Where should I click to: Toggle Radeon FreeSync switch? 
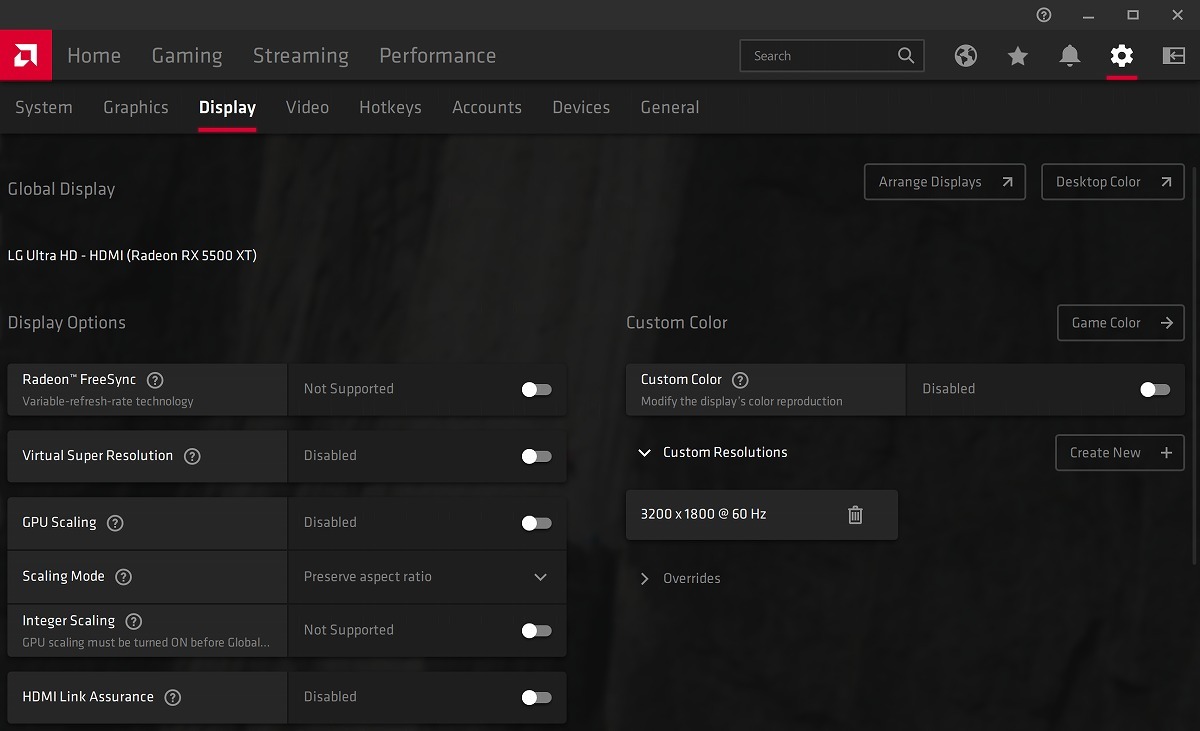tap(537, 389)
